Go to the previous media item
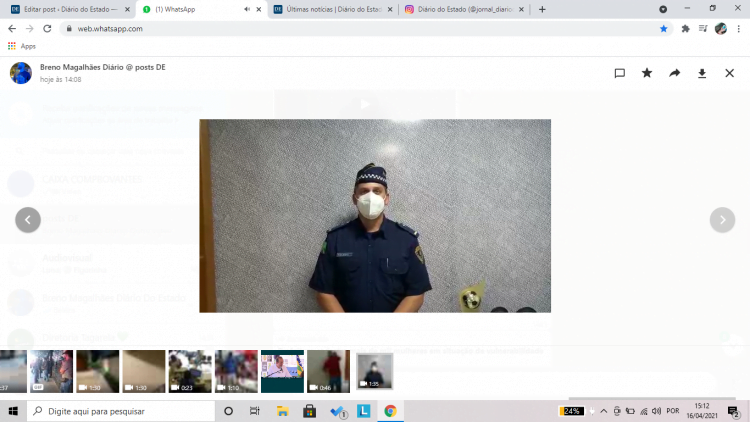 click(x=28, y=220)
